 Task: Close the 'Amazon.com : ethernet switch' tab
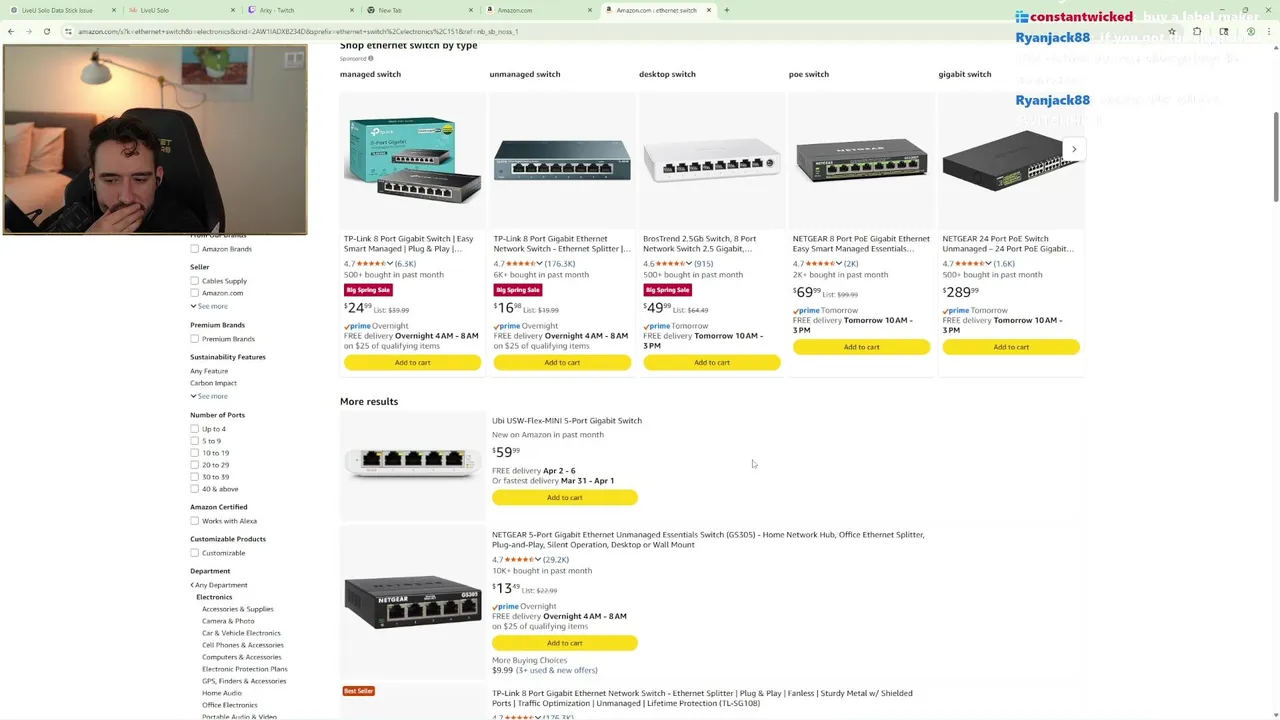[709, 10]
